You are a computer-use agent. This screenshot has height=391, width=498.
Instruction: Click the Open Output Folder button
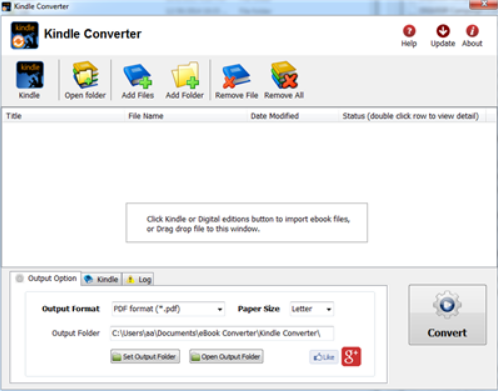226,357
